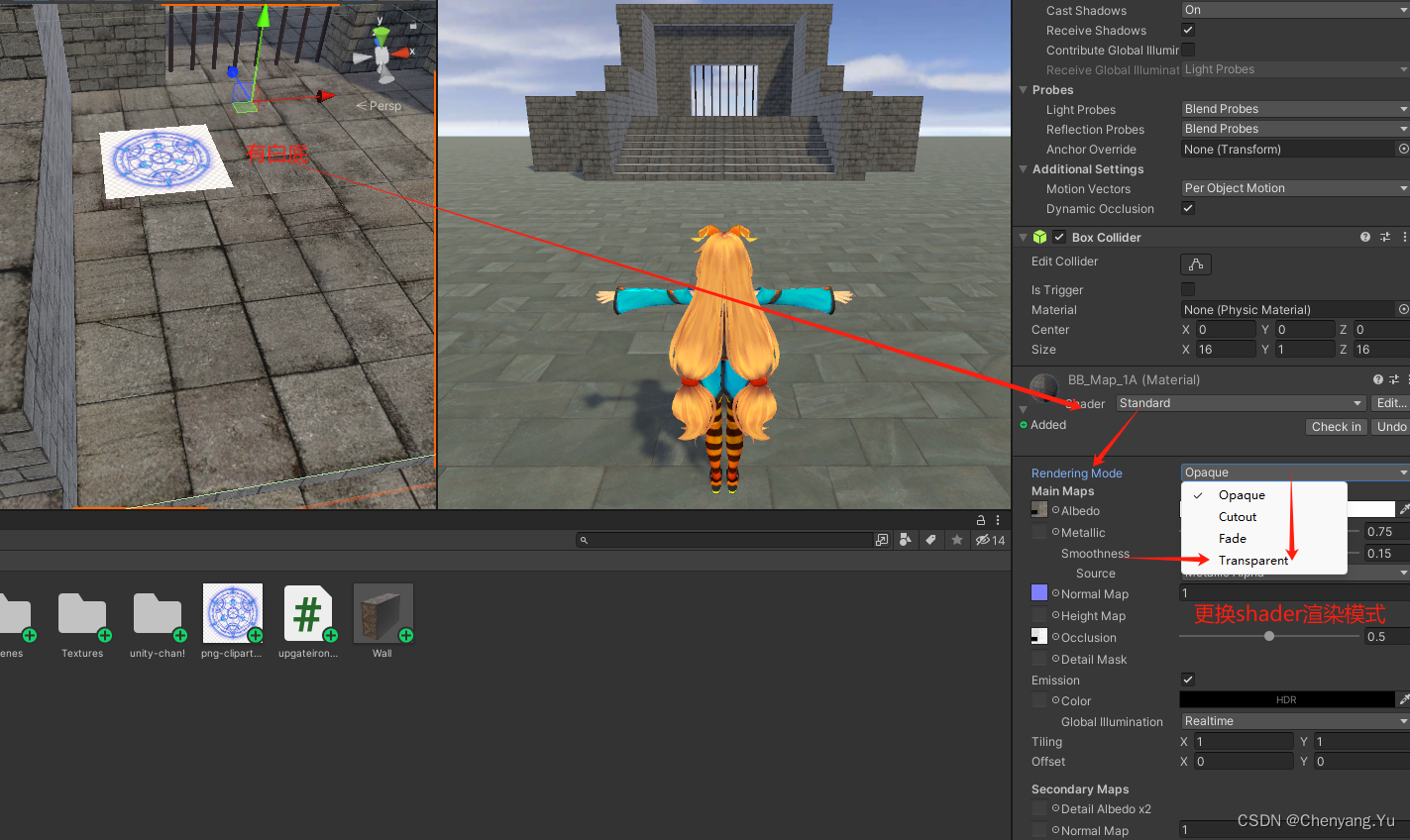Select the Height Map texture picker circle
This screenshot has height=840, width=1410.
pyautogui.click(x=1055, y=614)
